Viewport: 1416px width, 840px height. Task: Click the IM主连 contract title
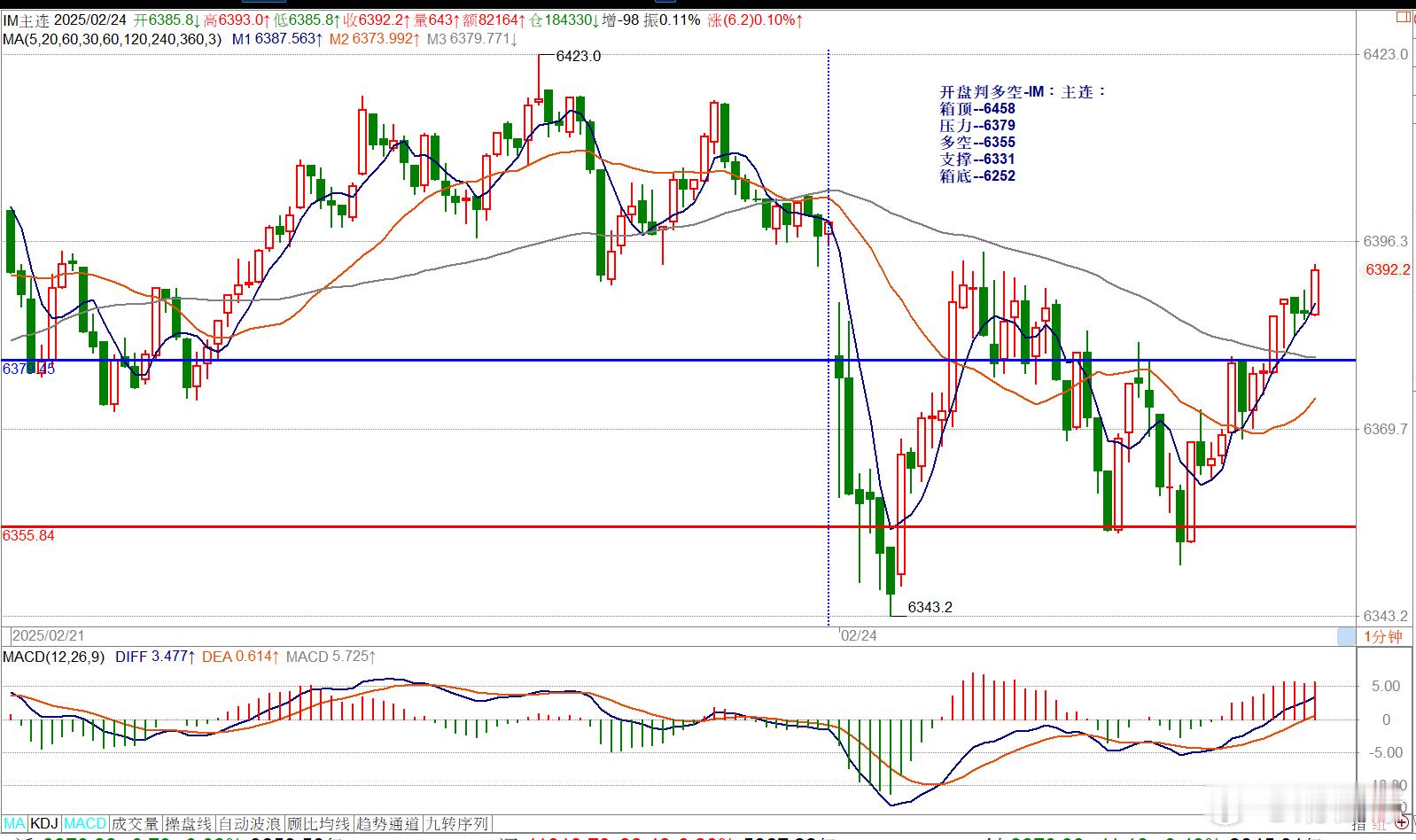point(27,19)
